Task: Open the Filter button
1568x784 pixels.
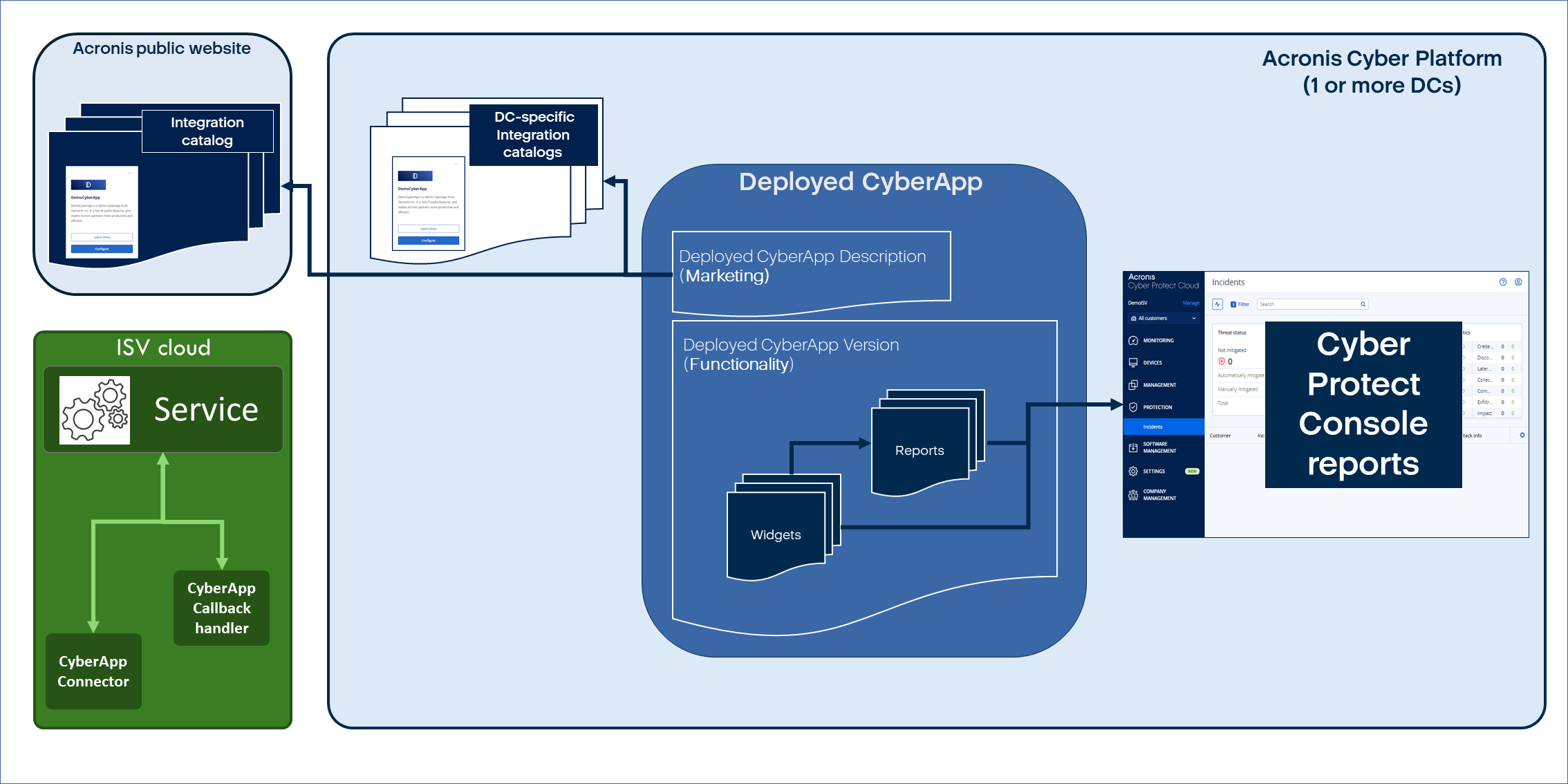Action: 1240,304
